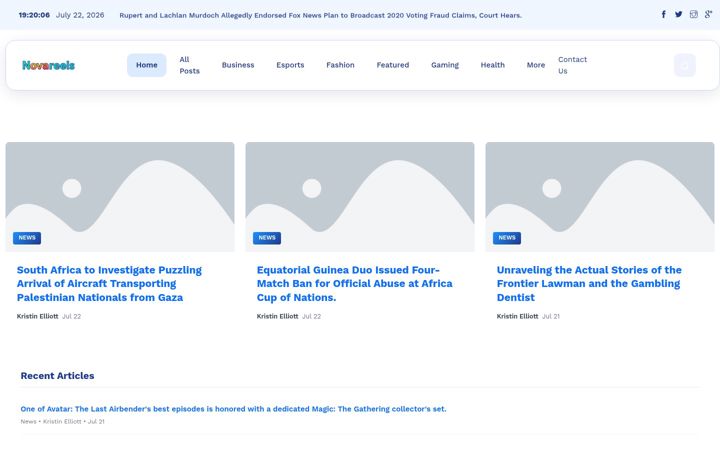Open Equatorial Guinea four-match ban article

[354, 283]
